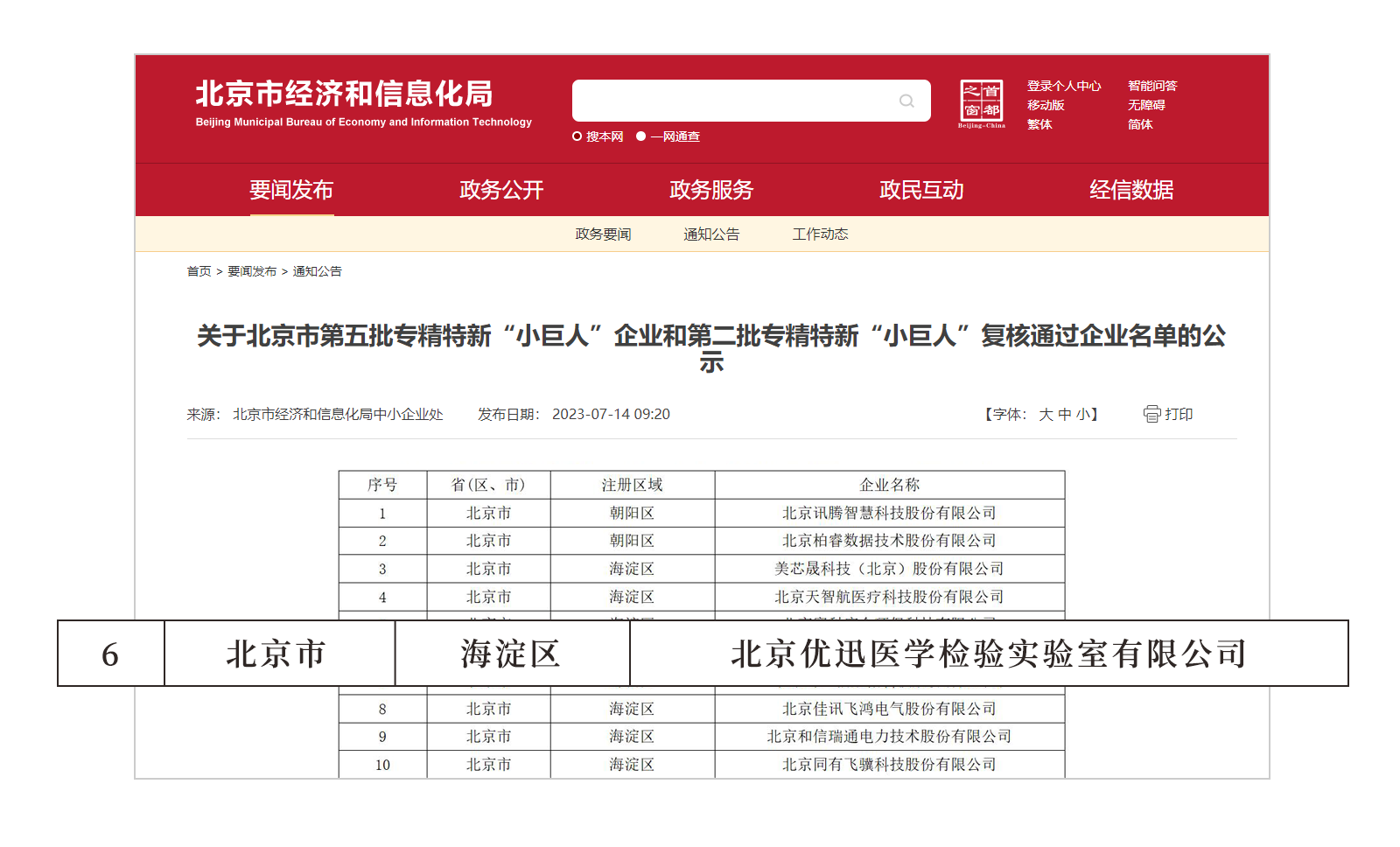1400x847 pixels.
Task: Click 北京柏睿数据技术股份有限公司 cell
Action: tap(890, 541)
